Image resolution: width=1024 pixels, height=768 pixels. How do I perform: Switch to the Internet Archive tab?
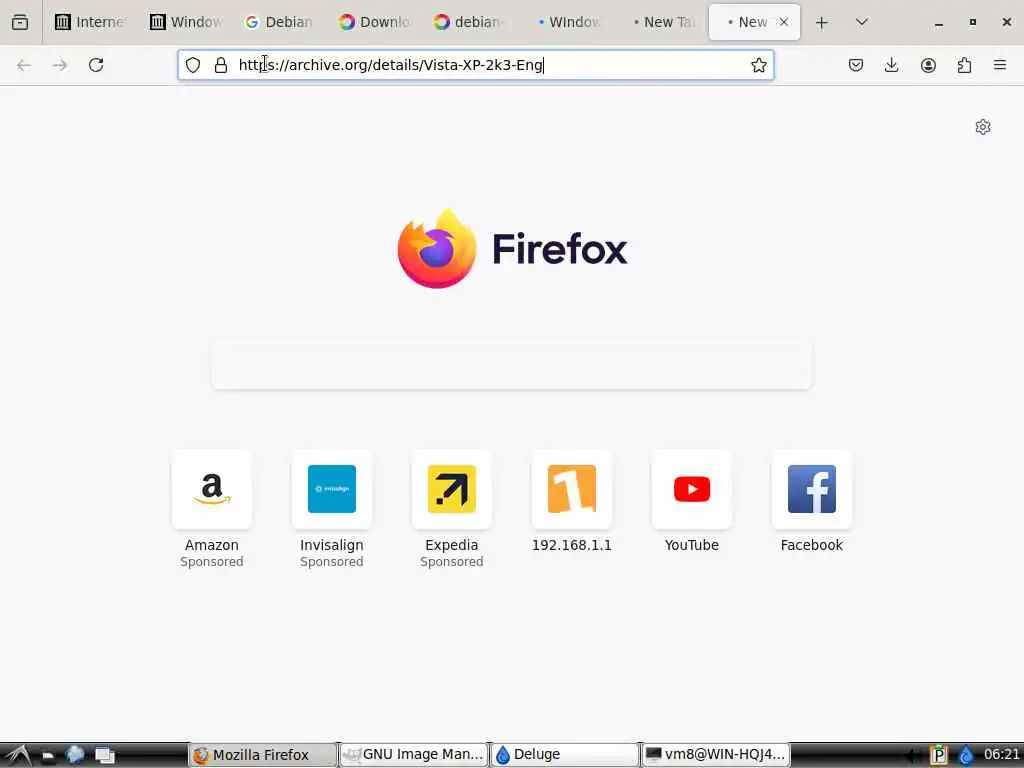(x=90, y=22)
